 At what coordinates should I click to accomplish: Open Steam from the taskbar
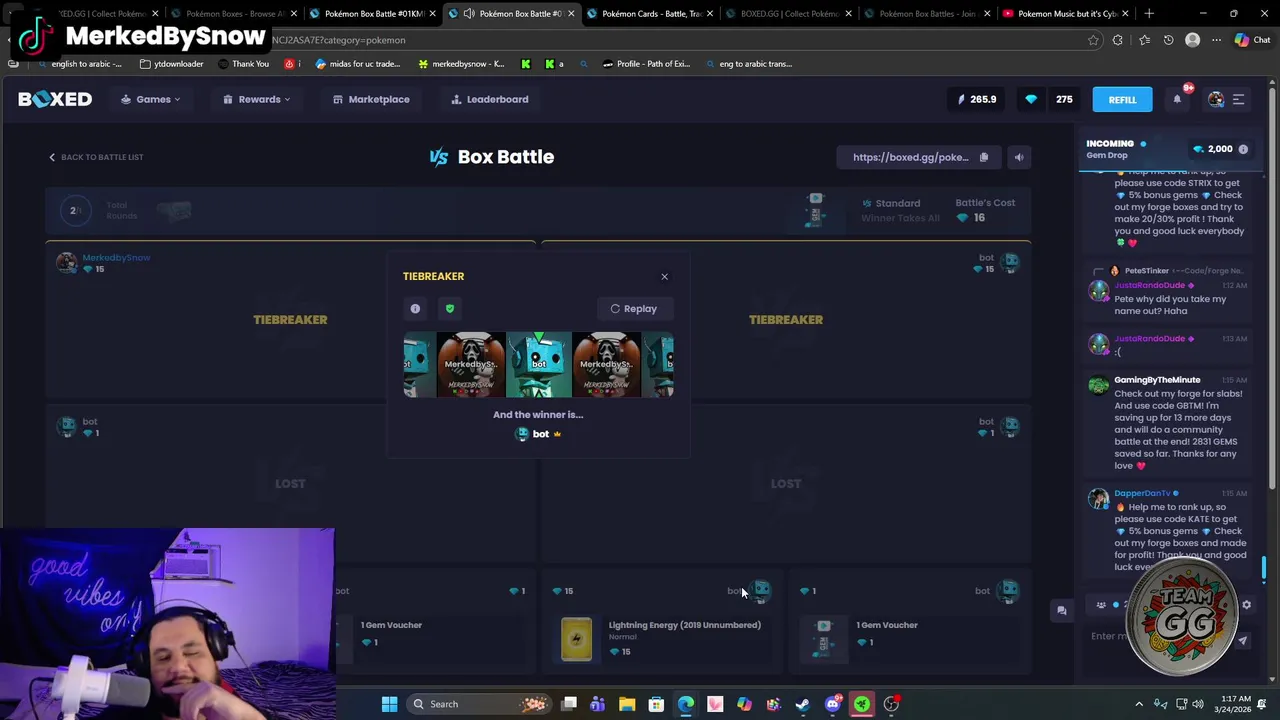tap(803, 704)
